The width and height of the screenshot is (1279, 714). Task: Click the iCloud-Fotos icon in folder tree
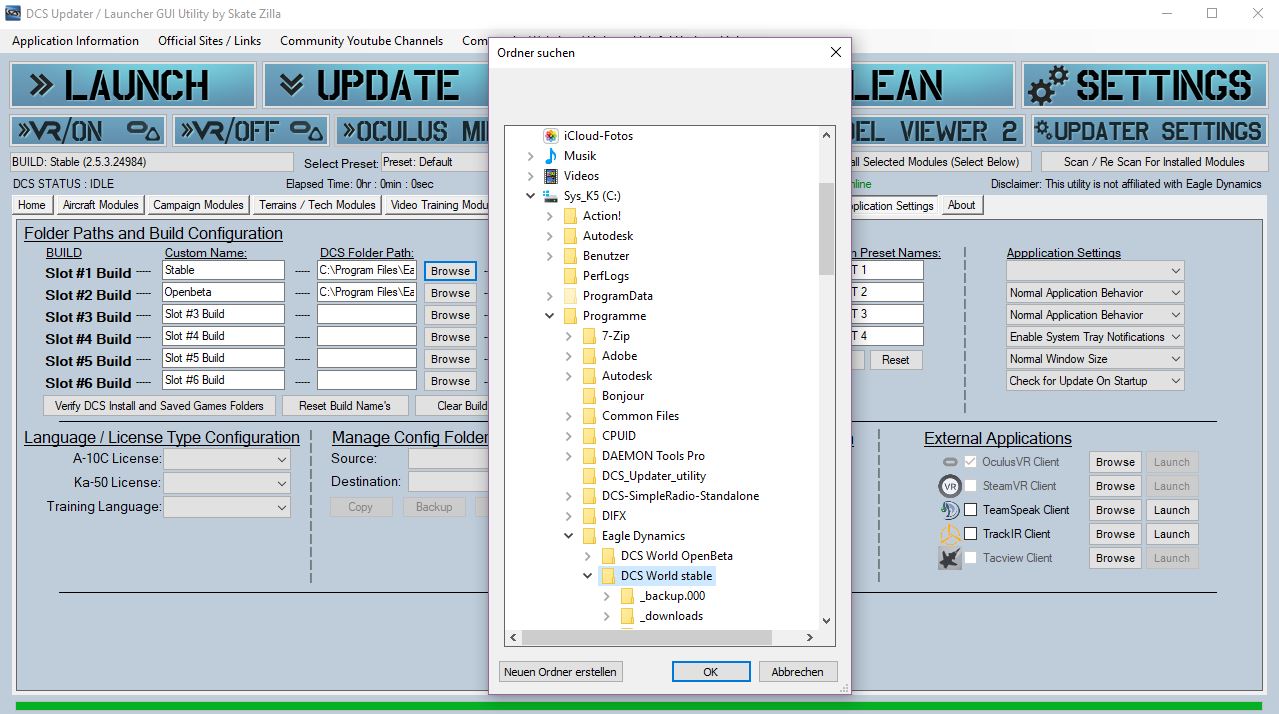tap(550, 136)
